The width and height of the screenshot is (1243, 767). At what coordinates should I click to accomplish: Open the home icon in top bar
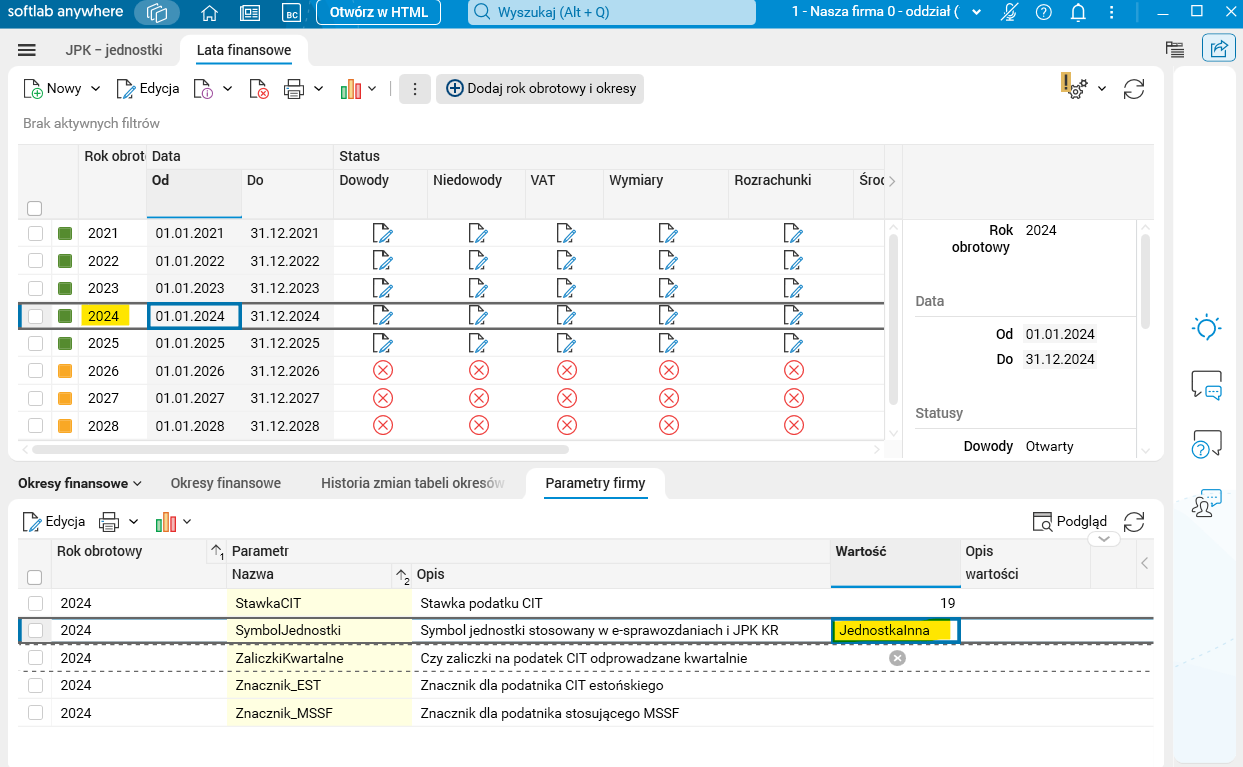(209, 13)
